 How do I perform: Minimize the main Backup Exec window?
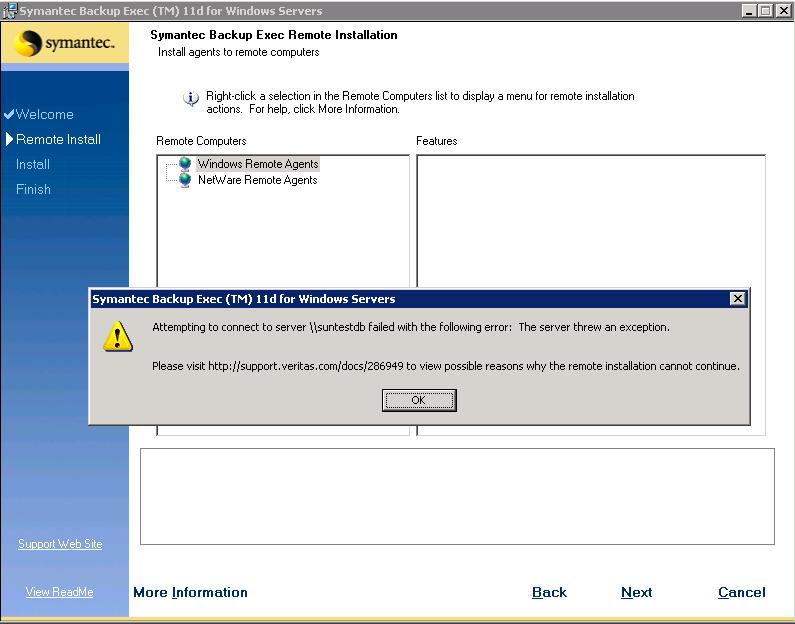click(x=748, y=10)
